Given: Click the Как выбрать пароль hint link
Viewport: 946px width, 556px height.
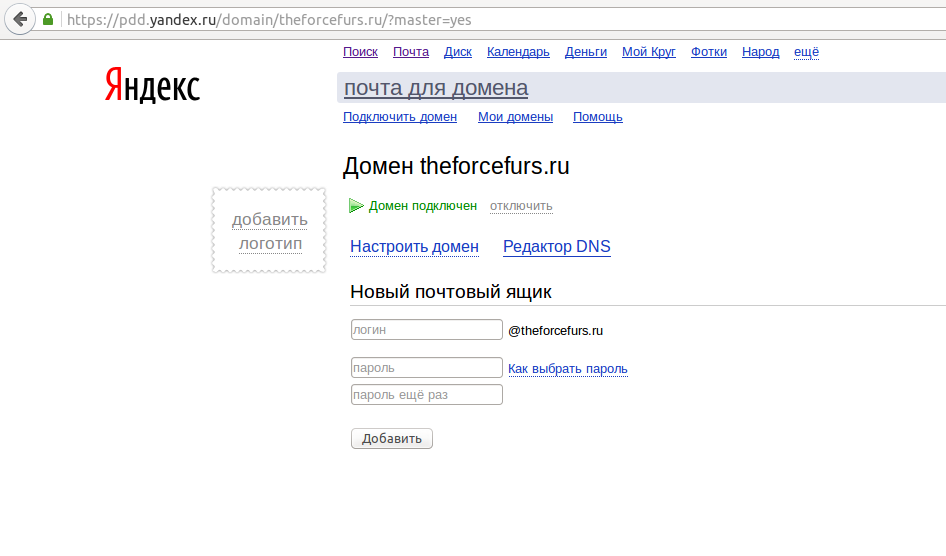Looking at the screenshot, I should click(x=567, y=369).
